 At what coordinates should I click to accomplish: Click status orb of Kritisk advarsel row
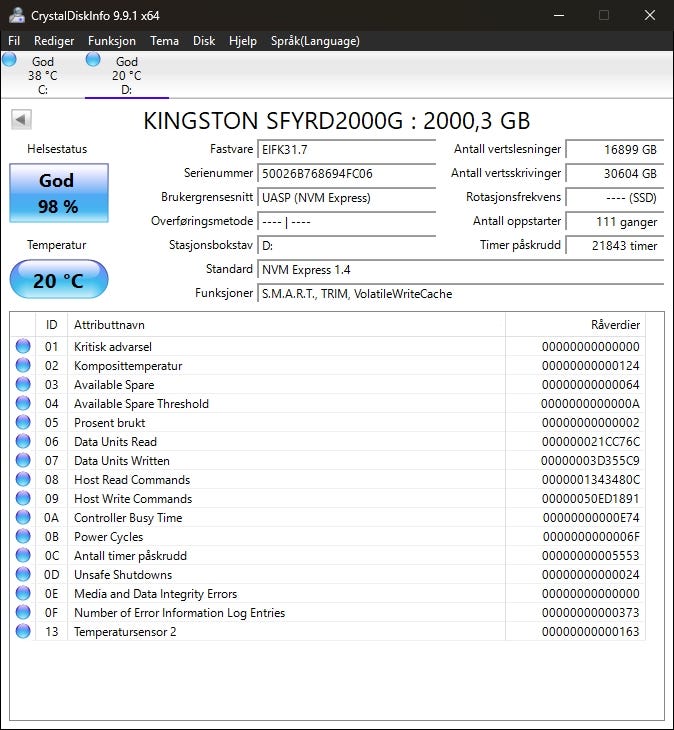click(x=23, y=346)
